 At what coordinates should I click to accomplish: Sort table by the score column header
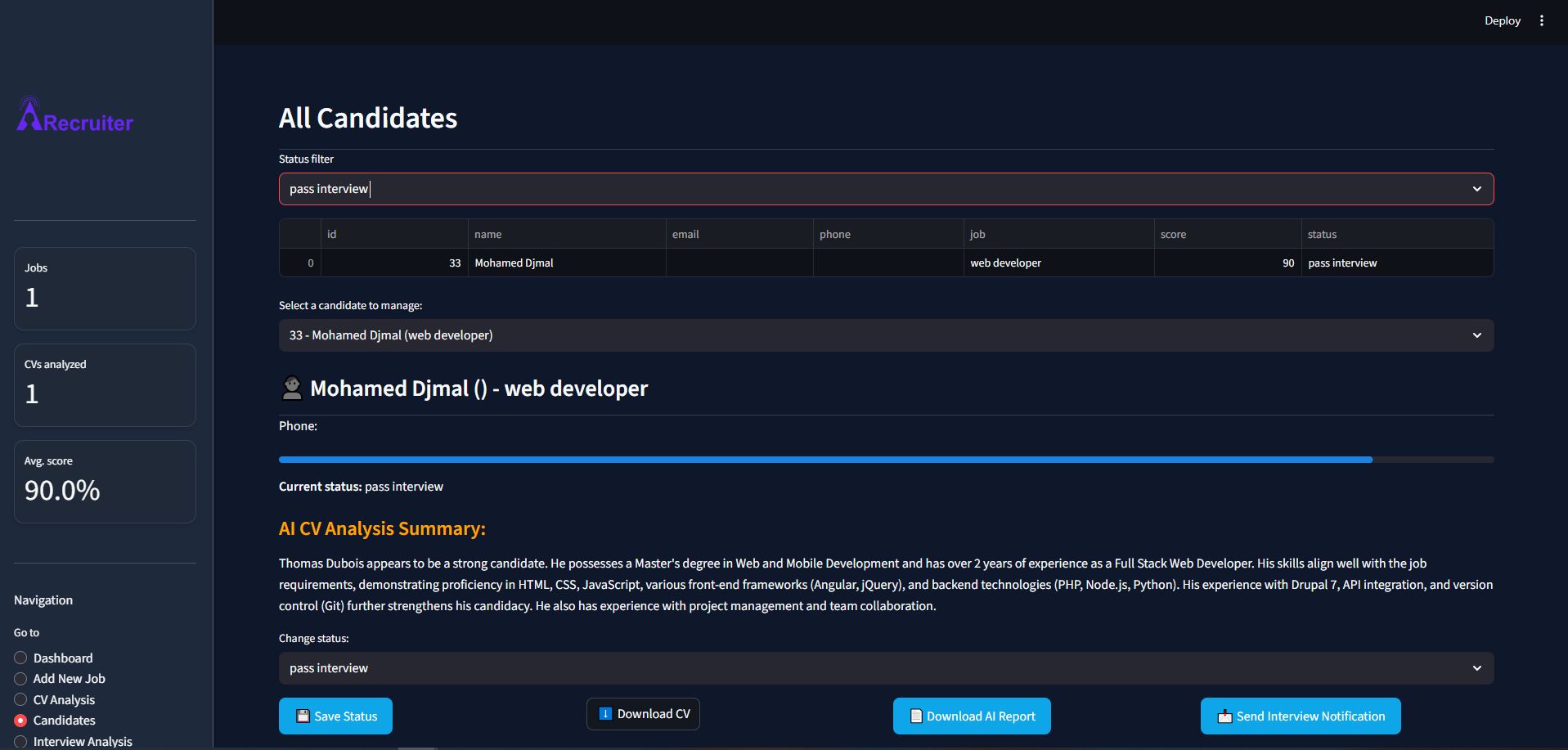pyautogui.click(x=1173, y=234)
